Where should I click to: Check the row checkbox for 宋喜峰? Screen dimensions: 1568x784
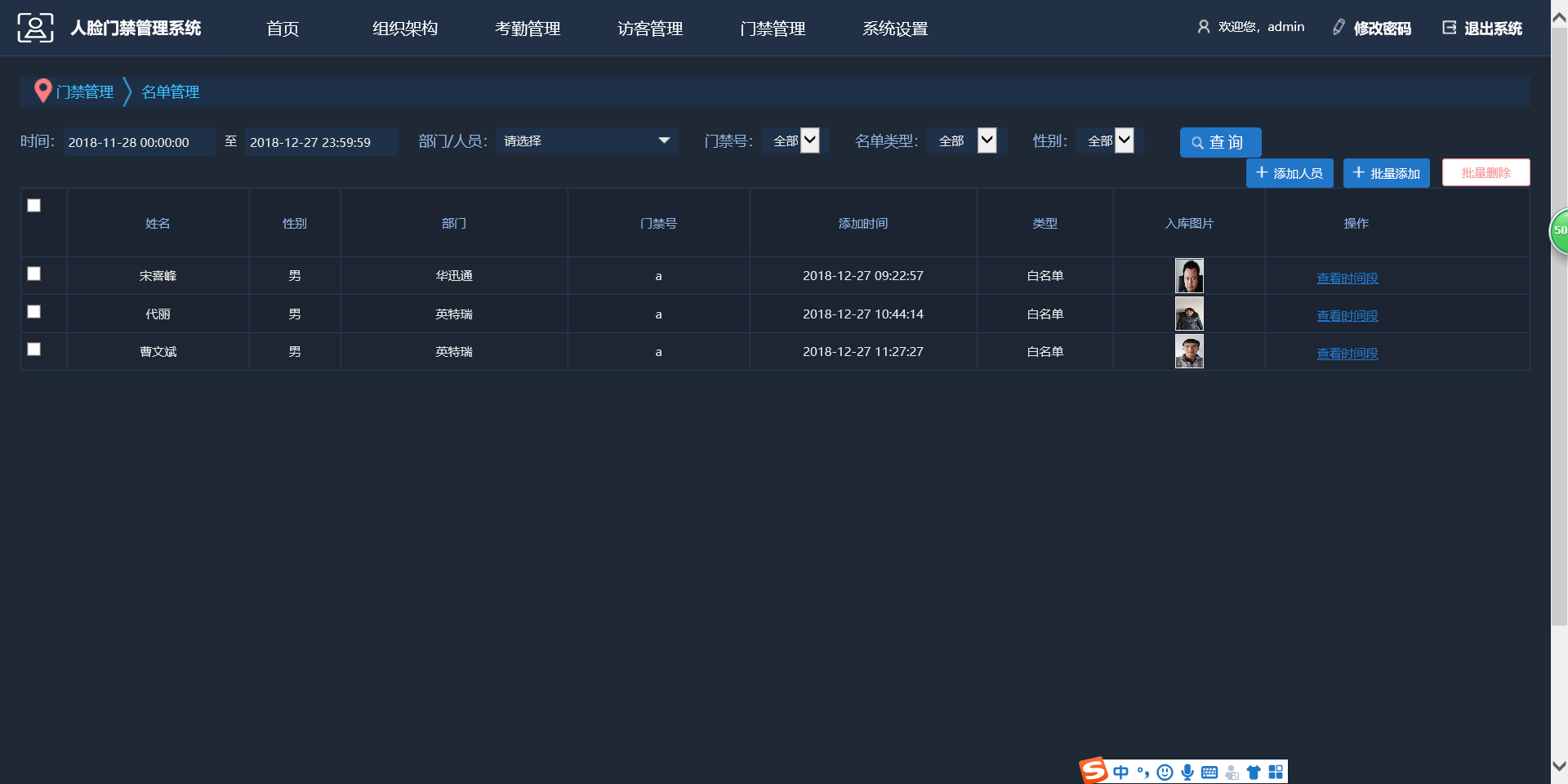[x=34, y=274]
